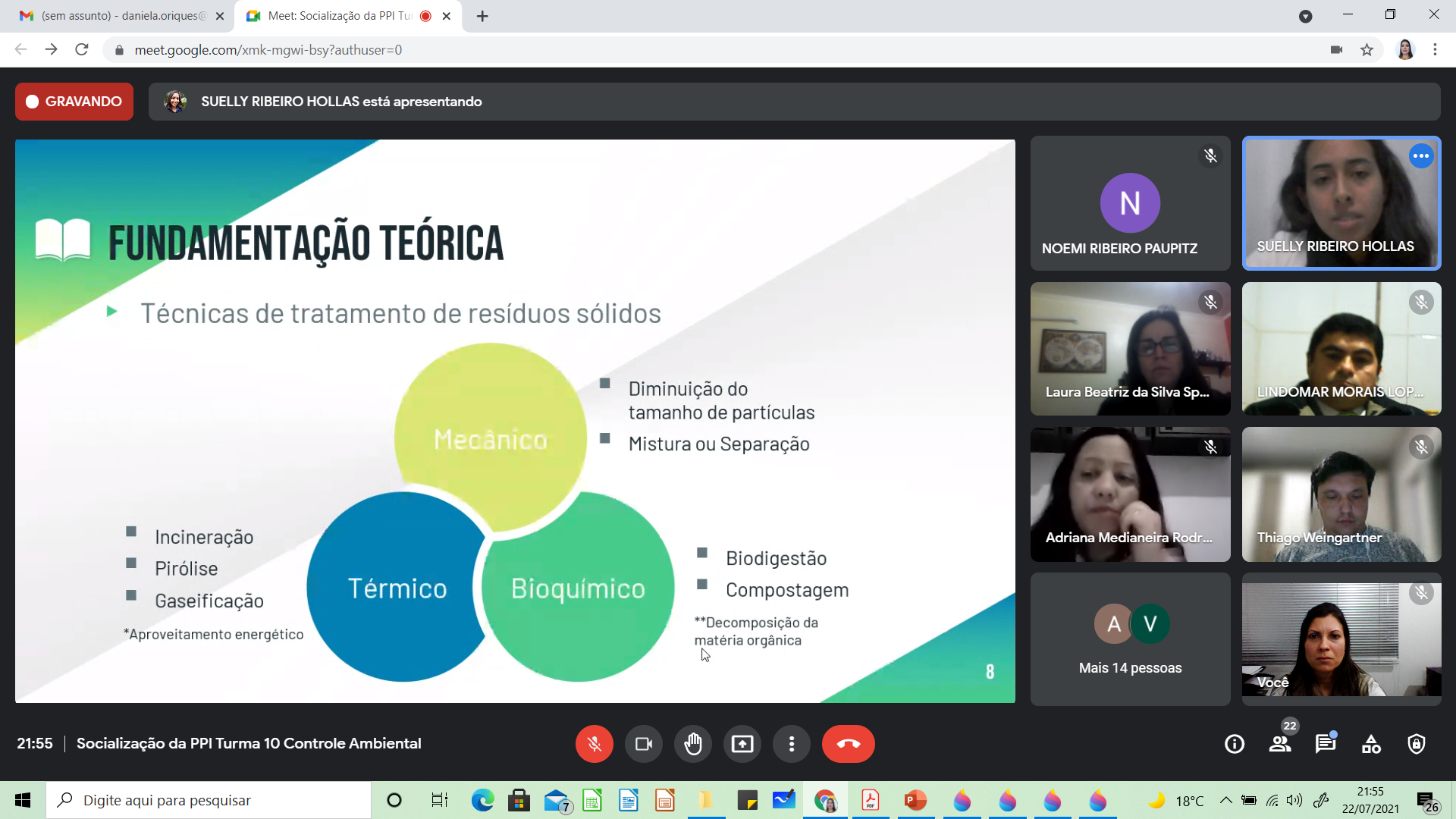Expand the Mais 14 pessoas tile
The width and height of the screenshot is (1456, 819).
click(1130, 639)
